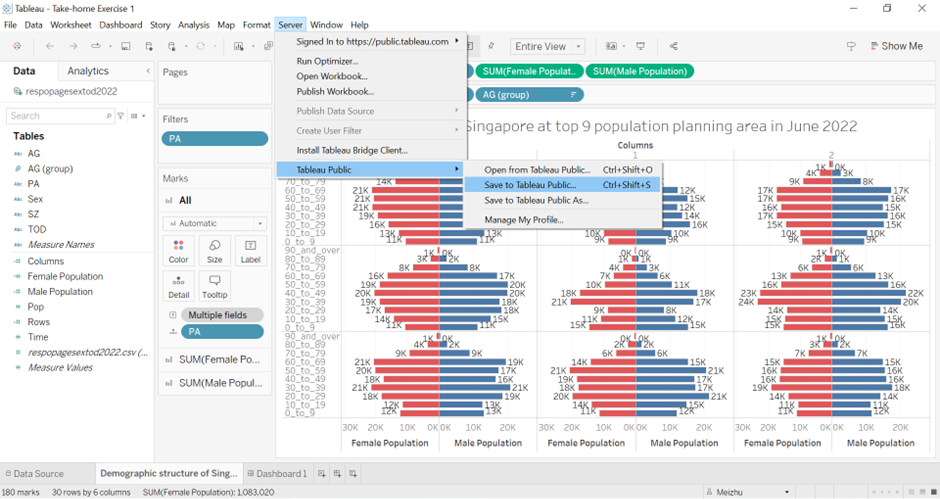Click the Tooltip button on Marks card
The width and height of the screenshot is (940, 499).
[x=214, y=286]
